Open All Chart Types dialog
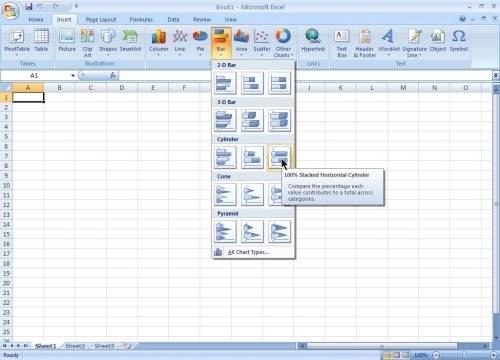This screenshot has width=500, height=360. coord(253,252)
